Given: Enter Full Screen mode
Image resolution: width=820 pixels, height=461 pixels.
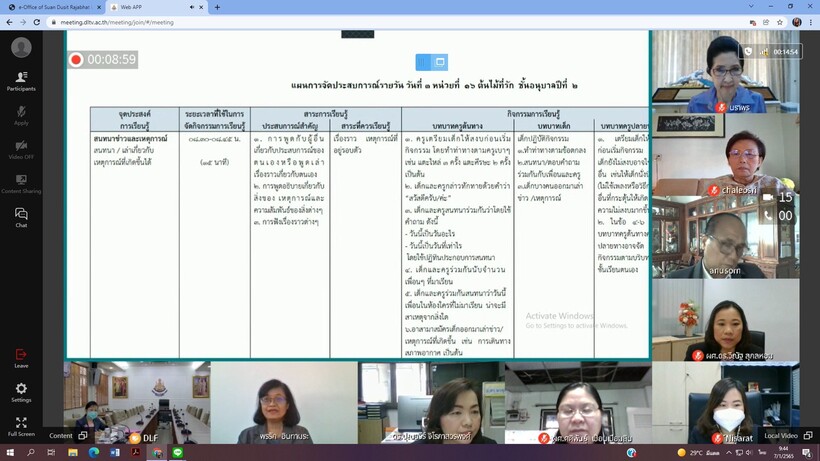Looking at the screenshot, I should [x=21, y=425].
